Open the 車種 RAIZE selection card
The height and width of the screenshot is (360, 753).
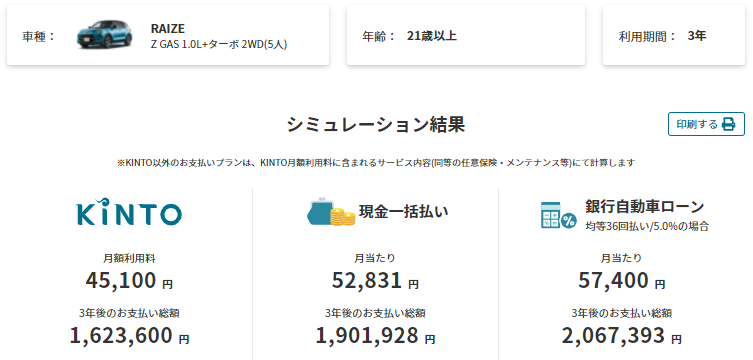168,35
